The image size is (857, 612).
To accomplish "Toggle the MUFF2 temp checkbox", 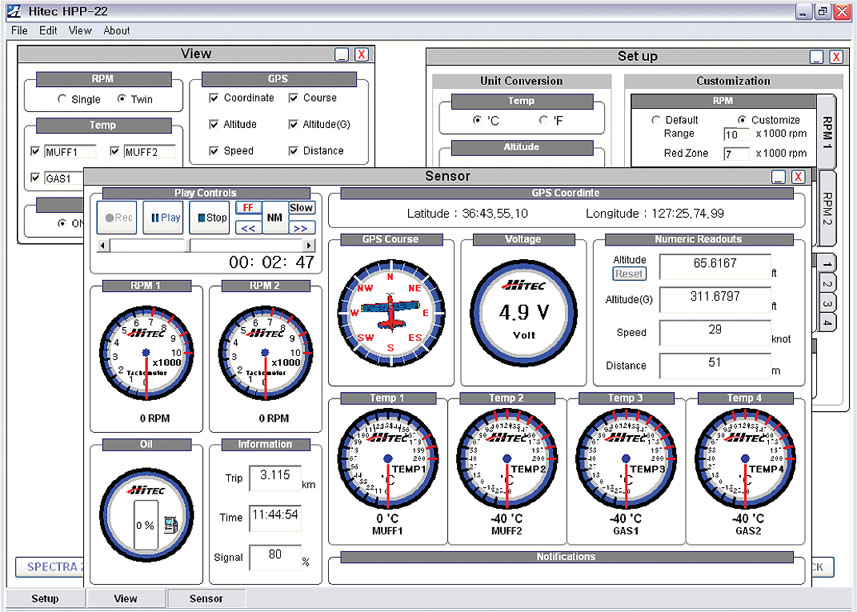I will coord(115,151).
